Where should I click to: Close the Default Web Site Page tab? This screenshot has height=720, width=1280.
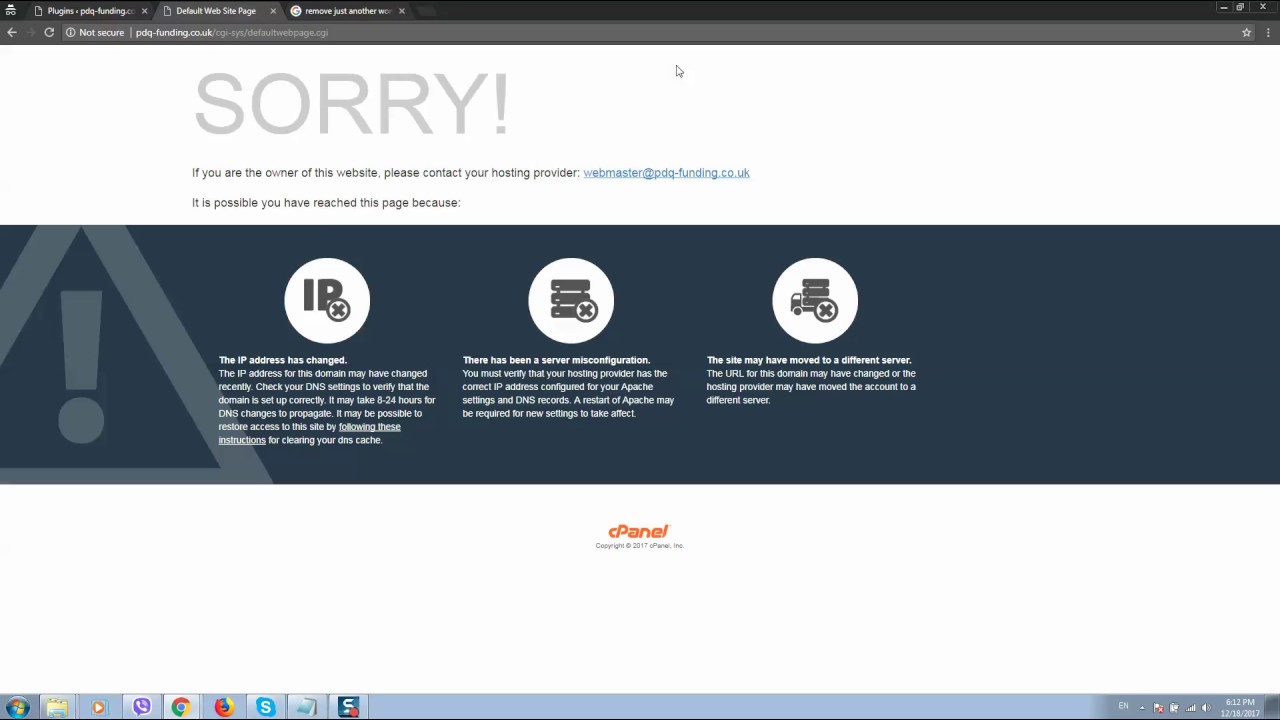[272, 11]
